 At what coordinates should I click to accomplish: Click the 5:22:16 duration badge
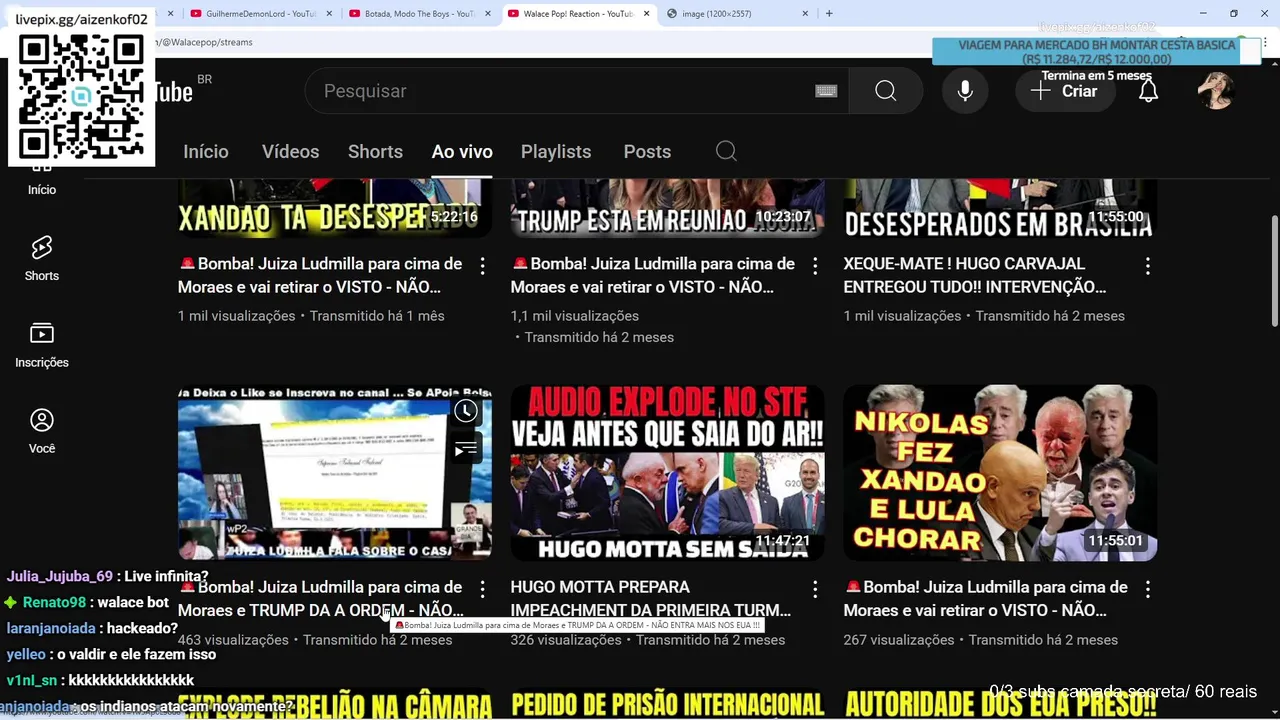click(454, 216)
